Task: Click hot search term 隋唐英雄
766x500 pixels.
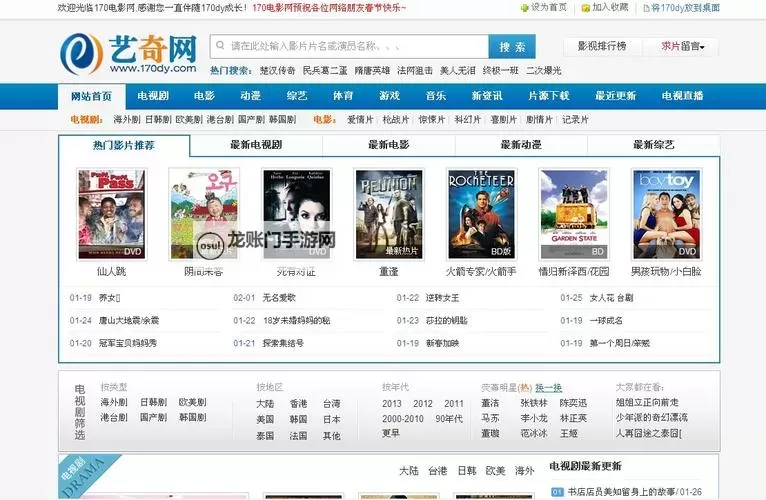Action: (372, 70)
